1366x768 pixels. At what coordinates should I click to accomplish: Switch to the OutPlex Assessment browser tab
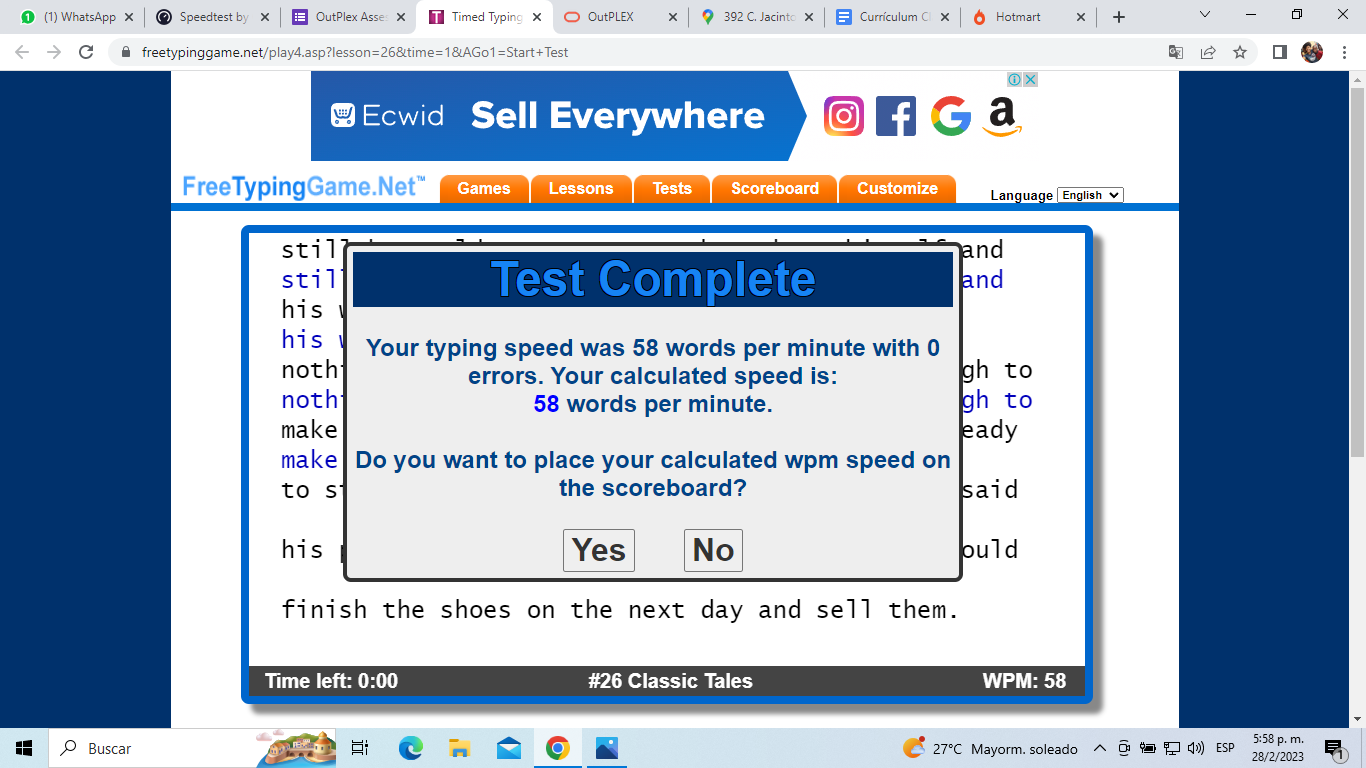pos(350,17)
